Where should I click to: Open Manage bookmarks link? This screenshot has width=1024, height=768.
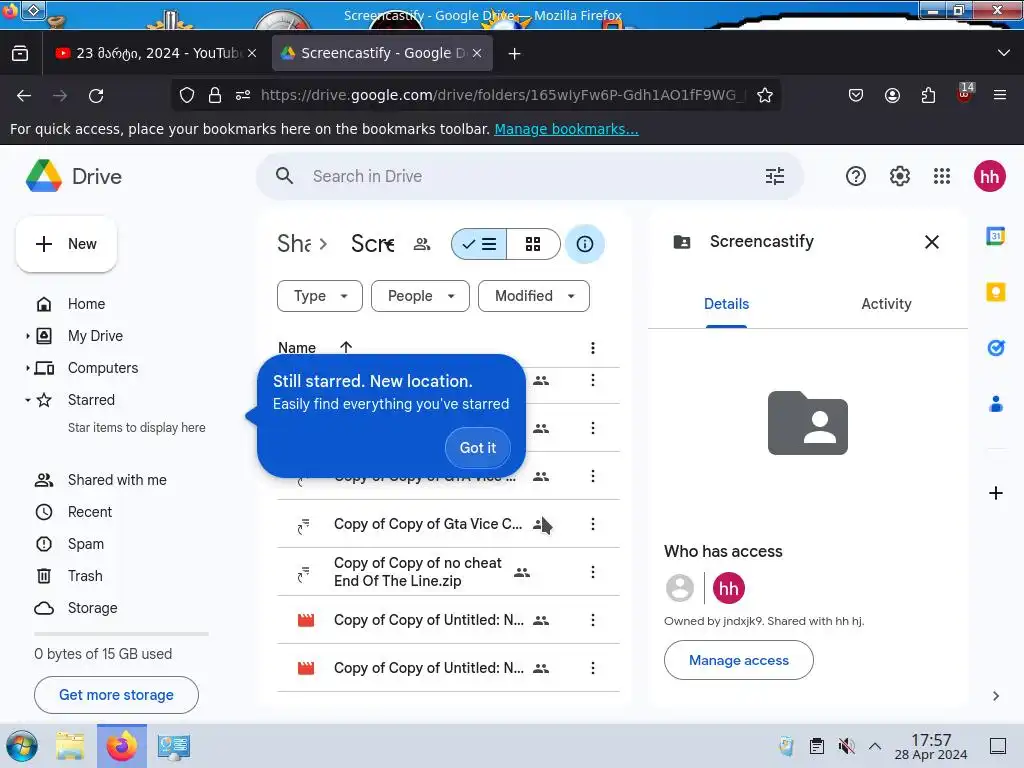tap(566, 129)
